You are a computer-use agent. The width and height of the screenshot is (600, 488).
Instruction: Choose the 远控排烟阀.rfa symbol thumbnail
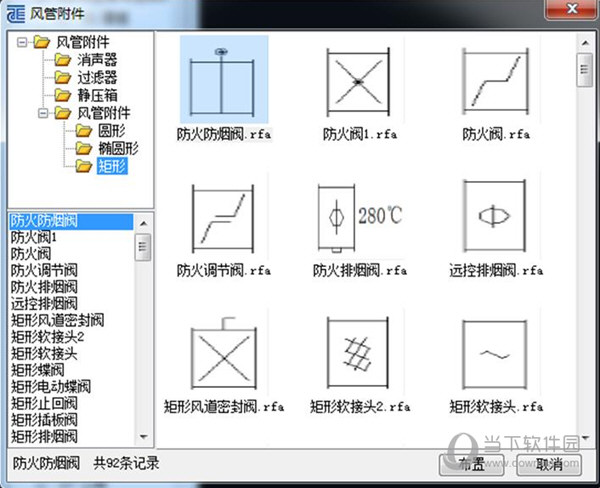495,216
